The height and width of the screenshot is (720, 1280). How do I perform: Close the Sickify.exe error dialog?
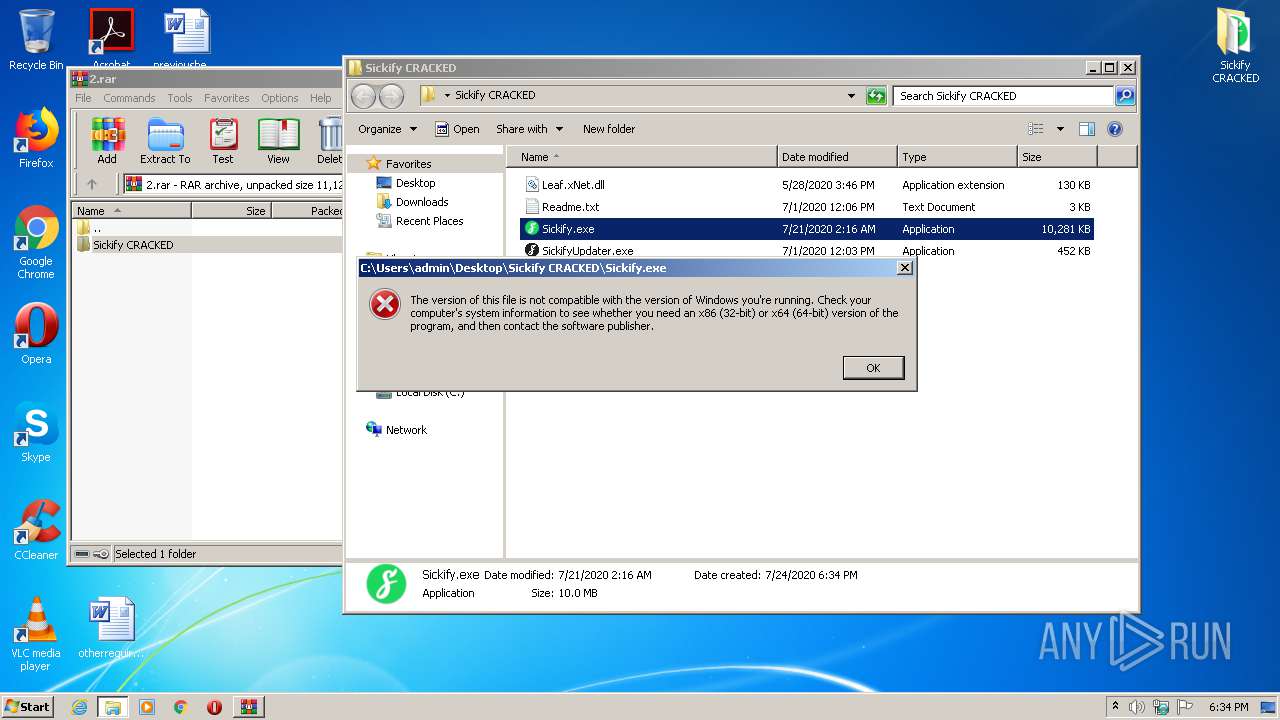tap(904, 268)
